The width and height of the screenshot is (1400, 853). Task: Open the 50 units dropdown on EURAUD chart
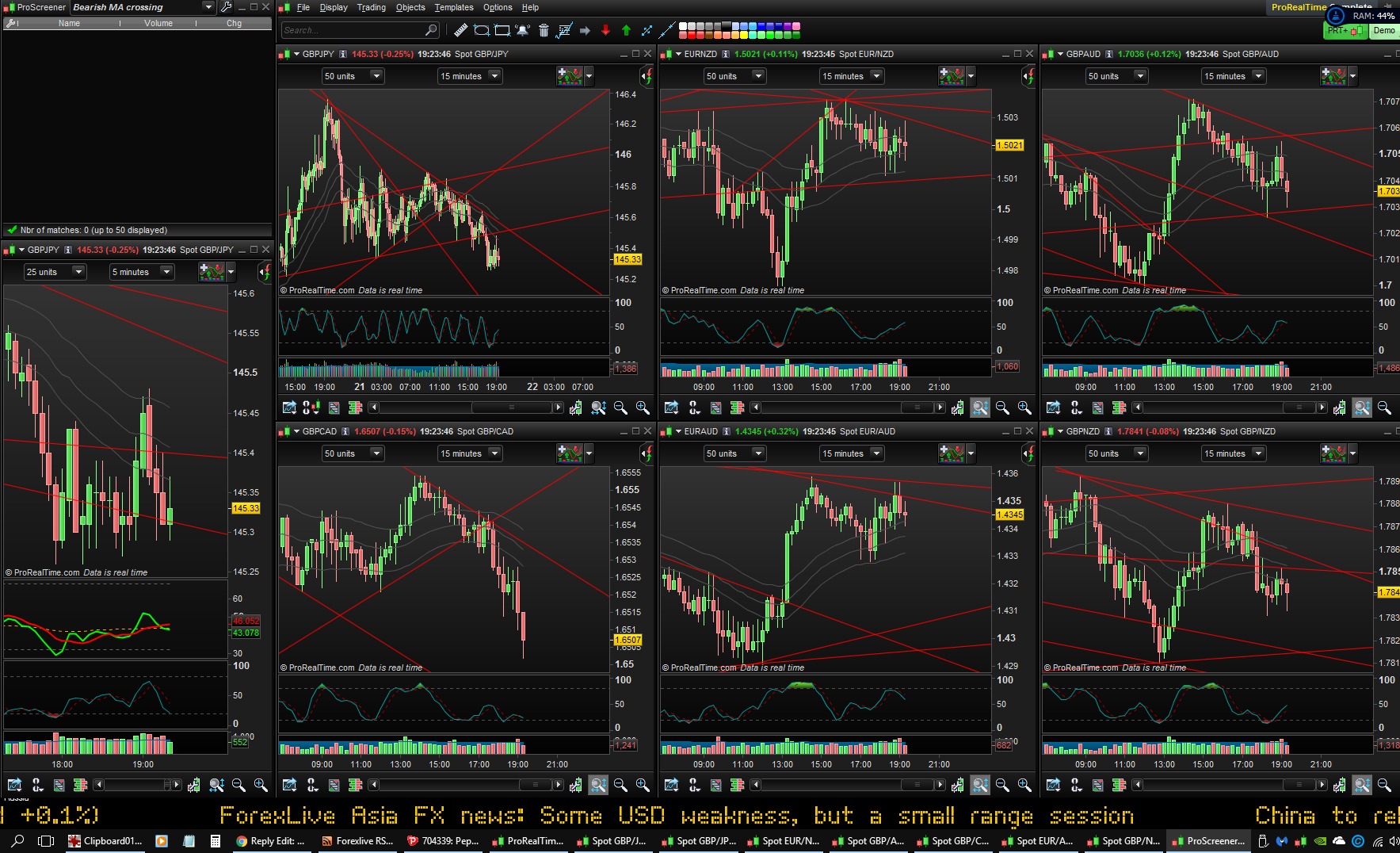734,453
